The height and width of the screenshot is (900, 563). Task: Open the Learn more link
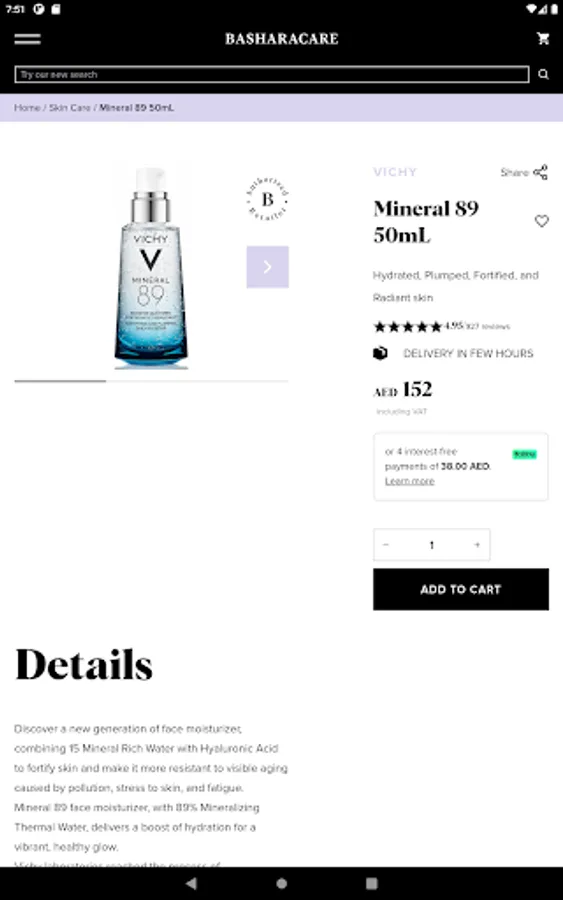tap(409, 481)
